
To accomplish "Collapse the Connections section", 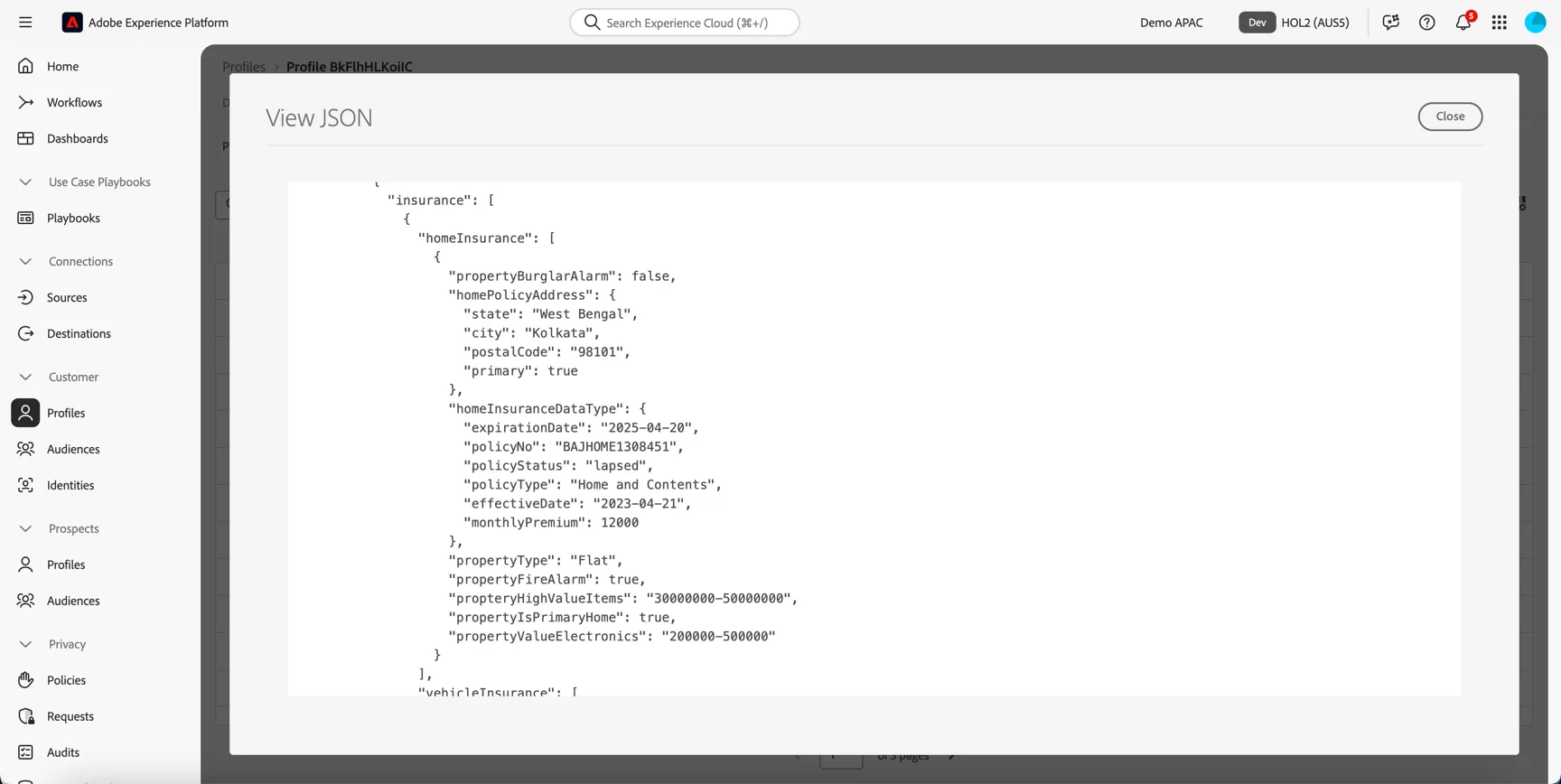I will point(25,261).
